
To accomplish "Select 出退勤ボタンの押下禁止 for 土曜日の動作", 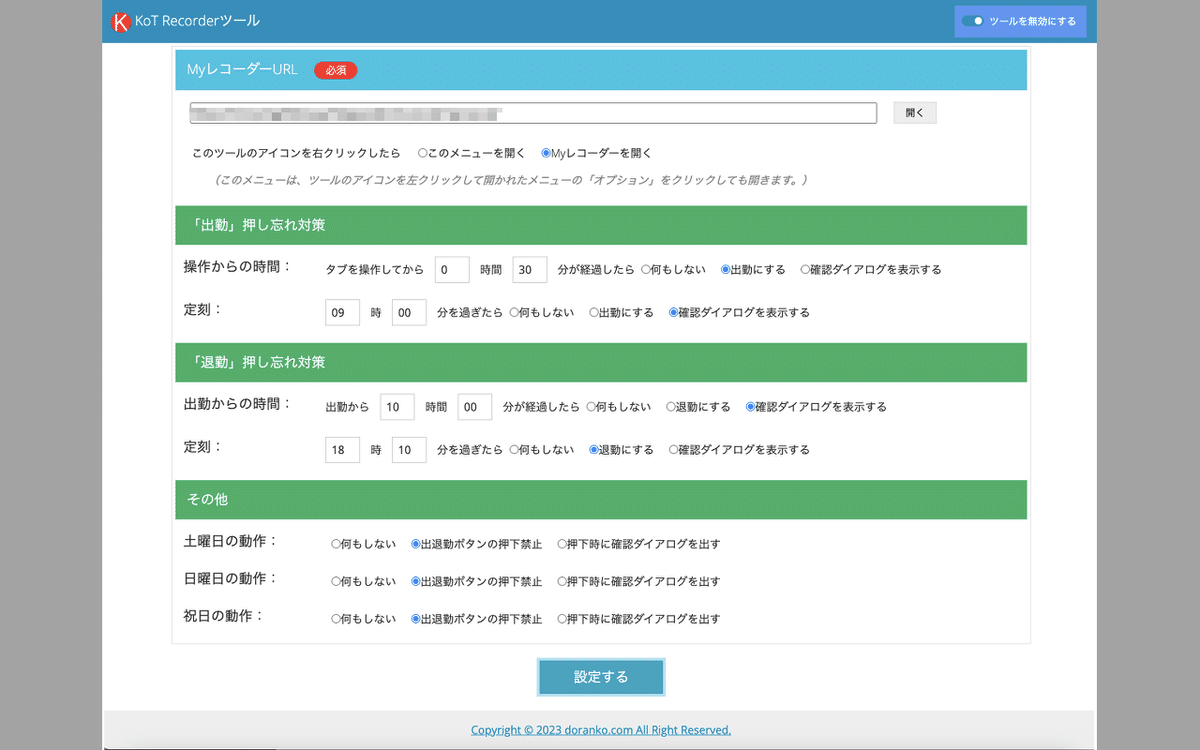I will pyautogui.click(x=416, y=545).
